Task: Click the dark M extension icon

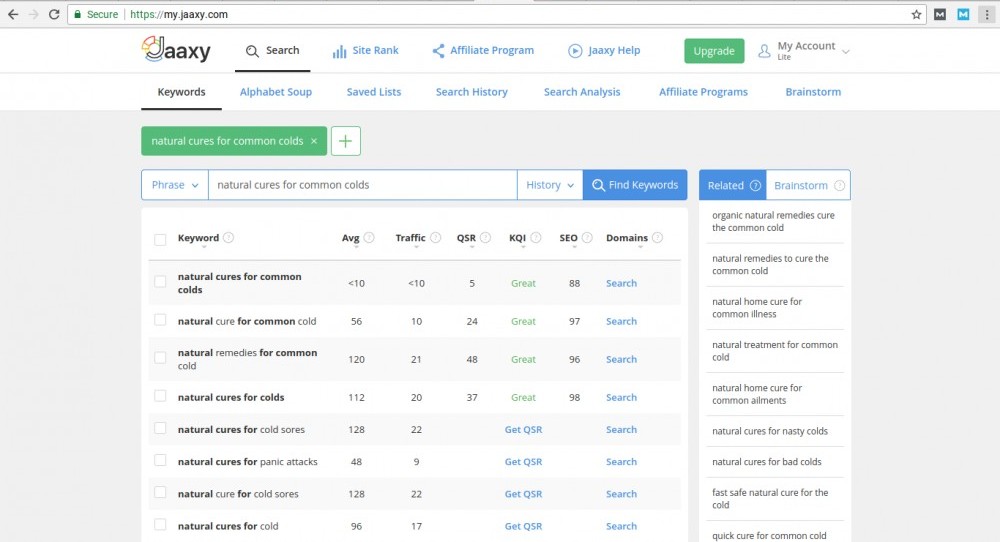Action: coord(940,14)
